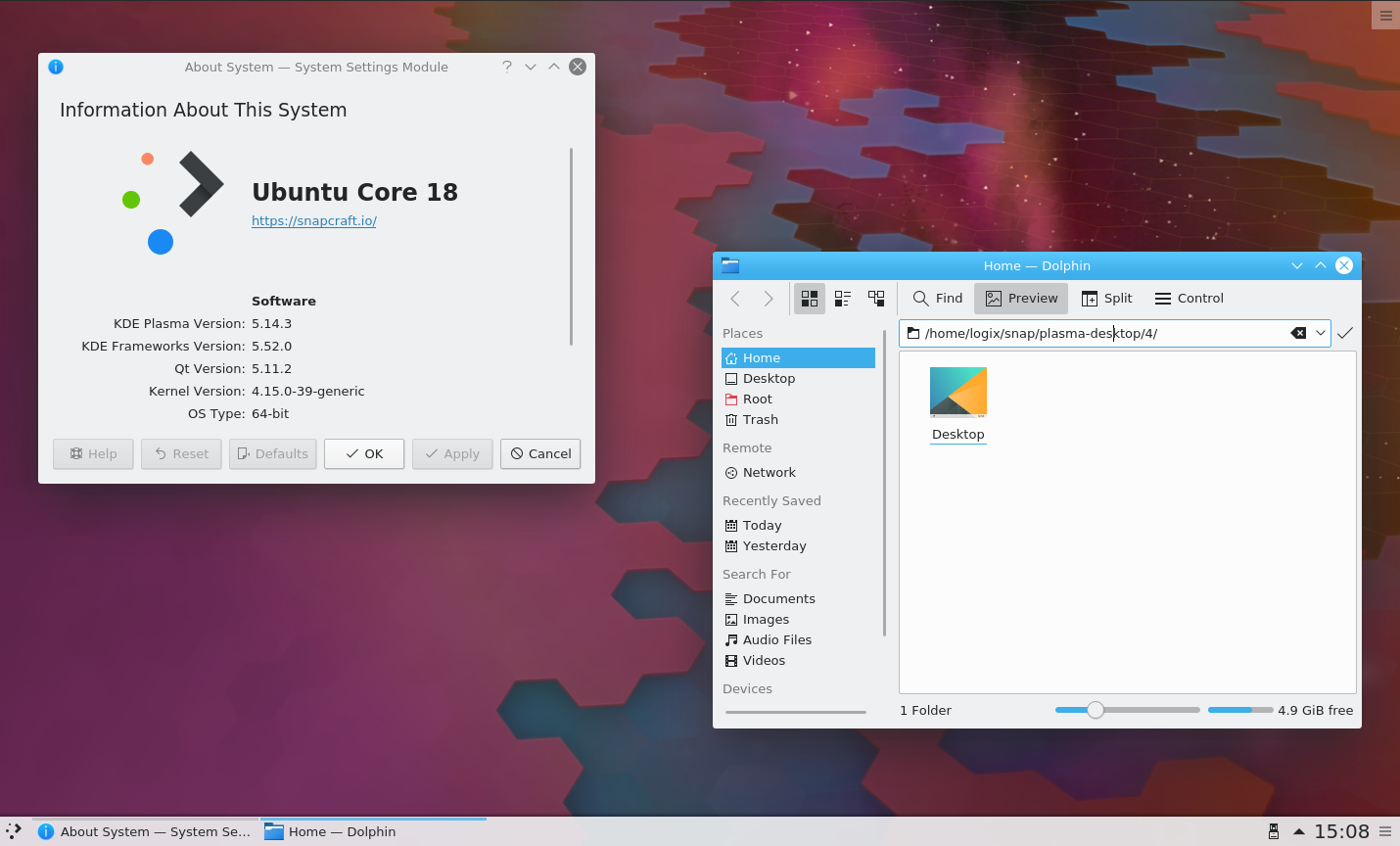Open the snapcraft.io link

(x=314, y=221)
